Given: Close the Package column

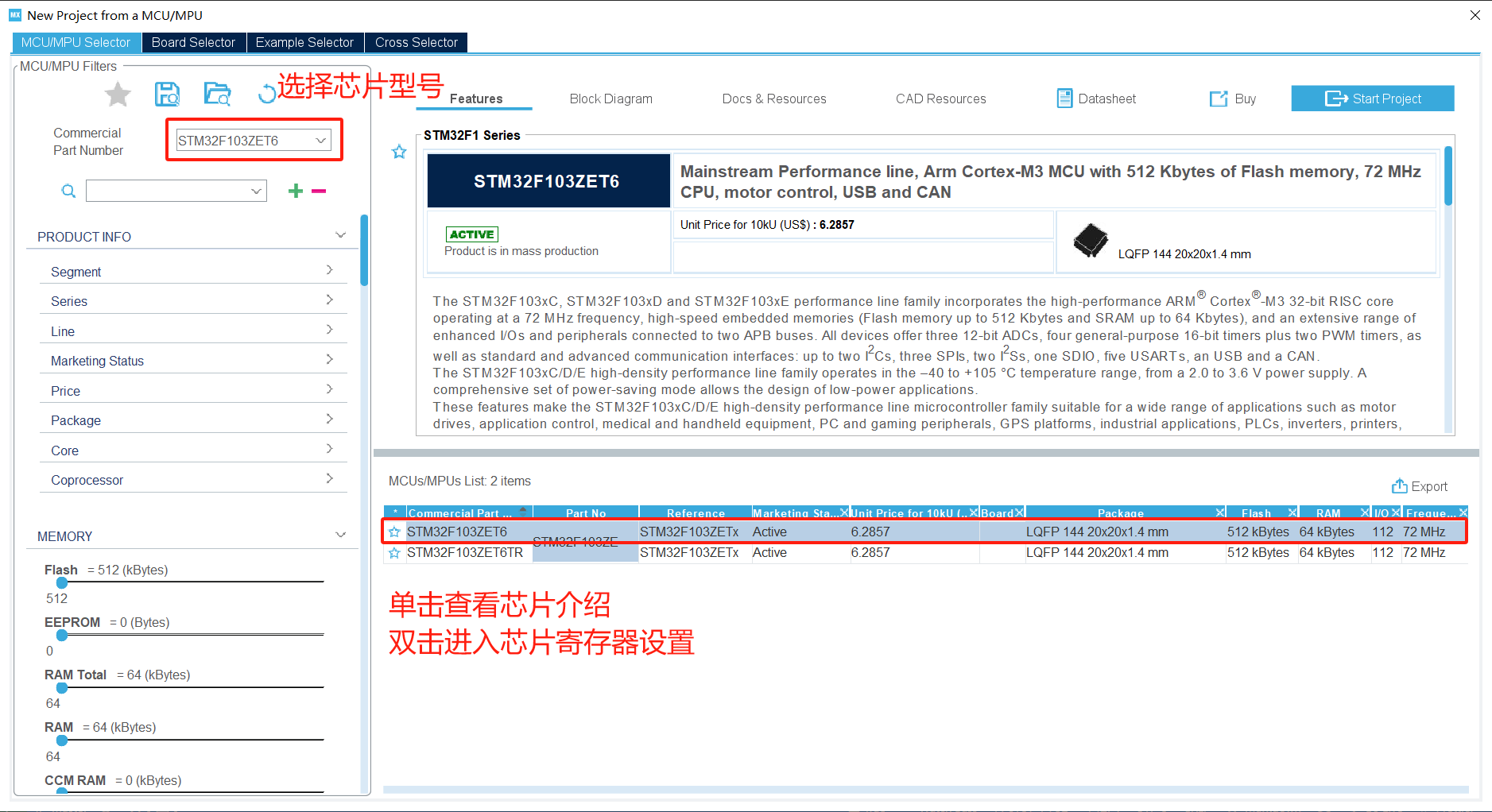Looking at the screenshot, I should pos(1220,512).
